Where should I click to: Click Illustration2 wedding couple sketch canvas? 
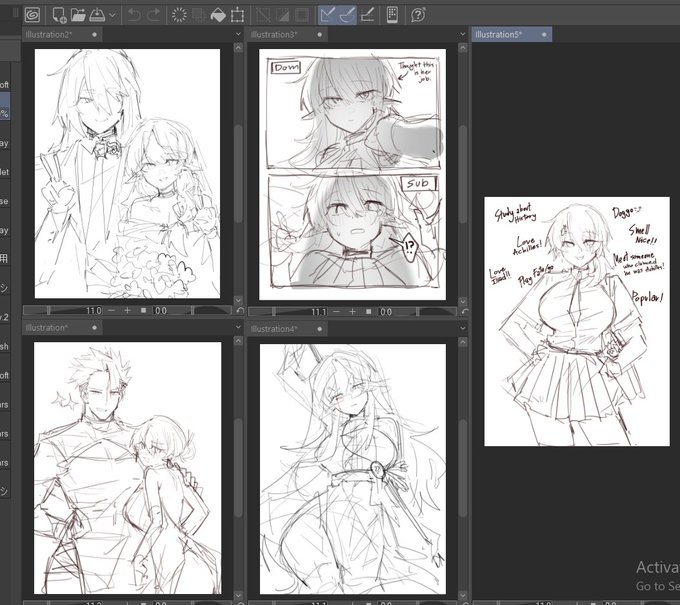pyautogui.click(x=128, y=173)
